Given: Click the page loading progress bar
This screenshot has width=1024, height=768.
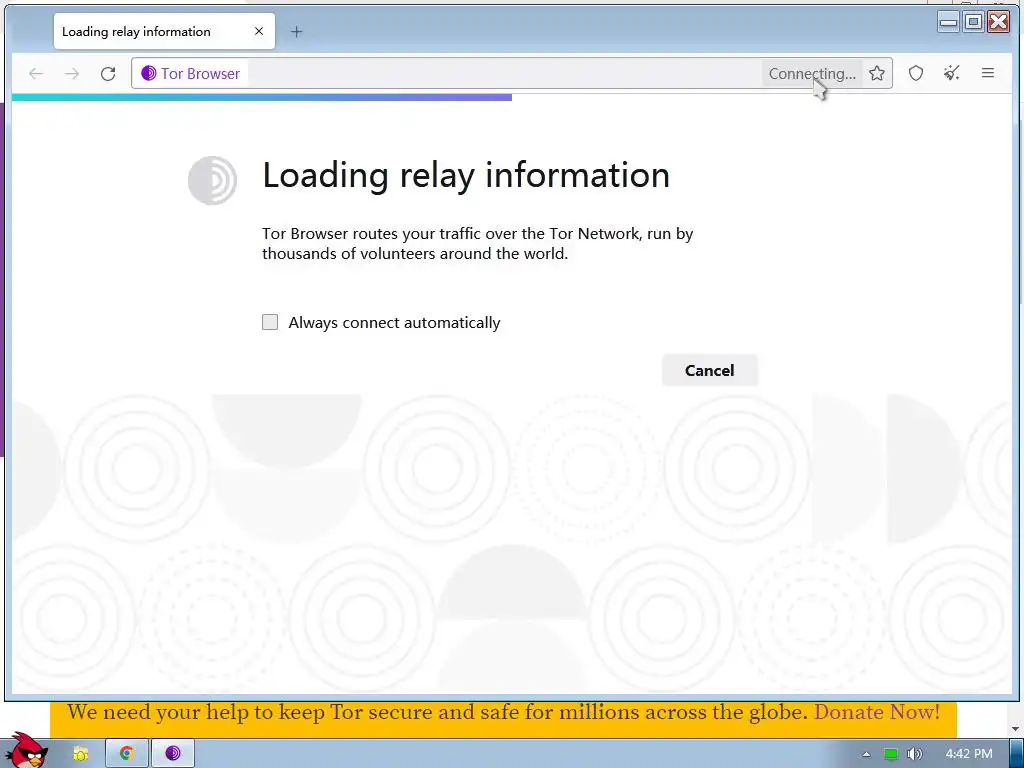Looking at the screenshot, I should pyautogui.click(x=261, y=97).
